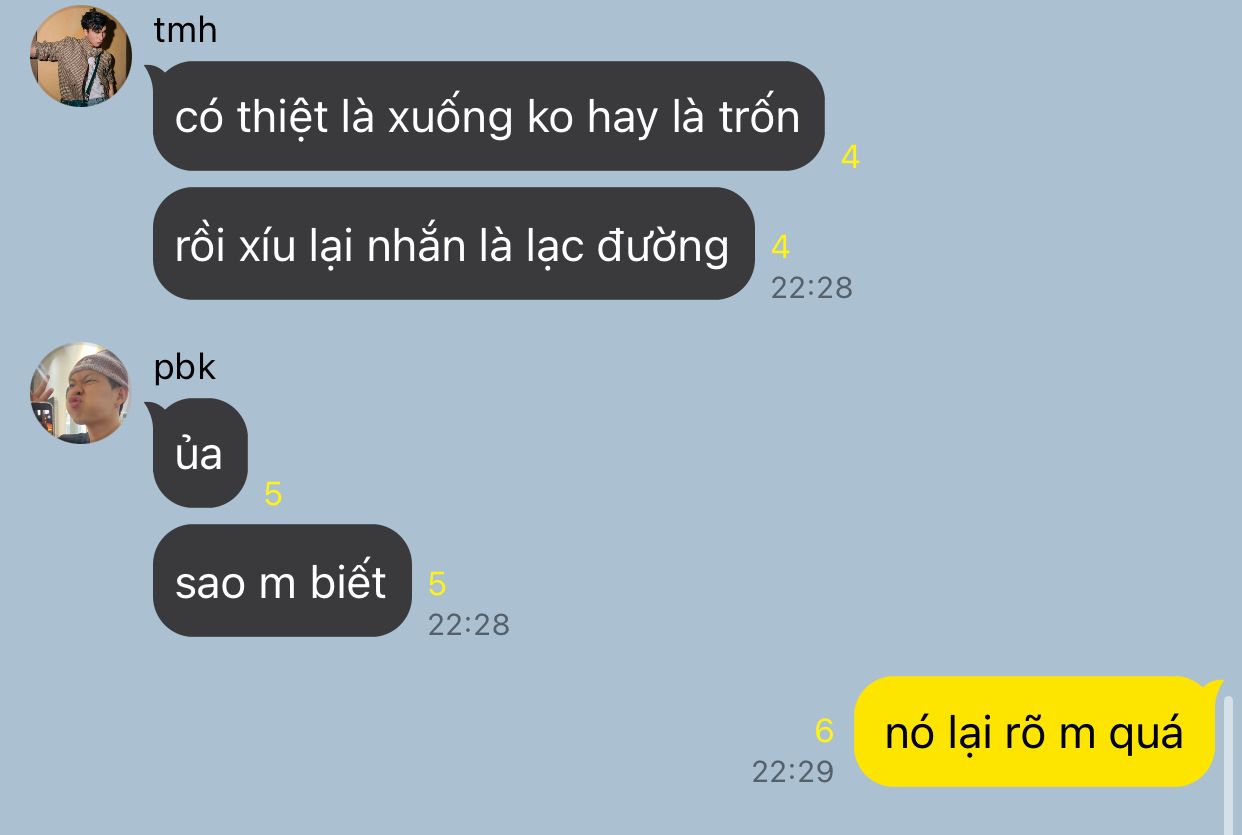Tap unread count 5 next to 'ủa'
The height and width of the screenshot is (835, 1242).
coord(273,494)
